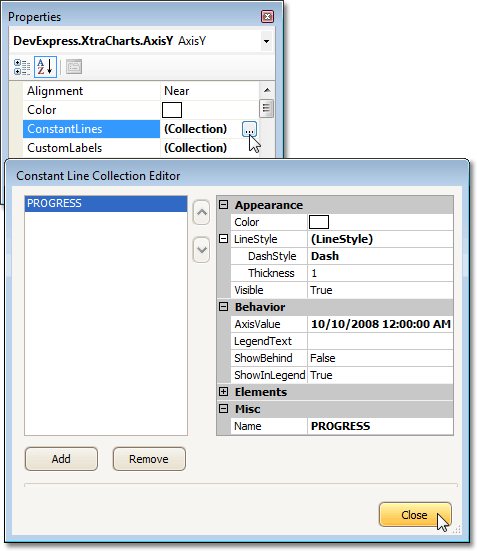The image size is (477, 551).
Task: Switch to Categorized view icon
Action: 22,67
